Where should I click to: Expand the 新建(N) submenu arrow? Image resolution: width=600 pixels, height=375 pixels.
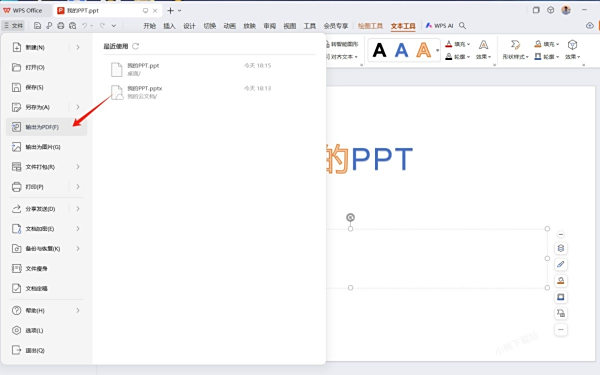78,47
